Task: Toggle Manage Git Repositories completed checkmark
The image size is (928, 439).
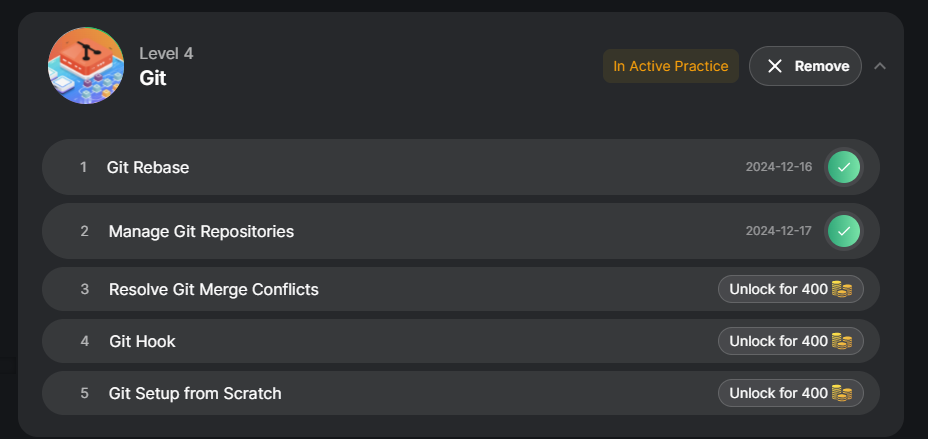Action: pyautogui.click(x=844, y=231)
